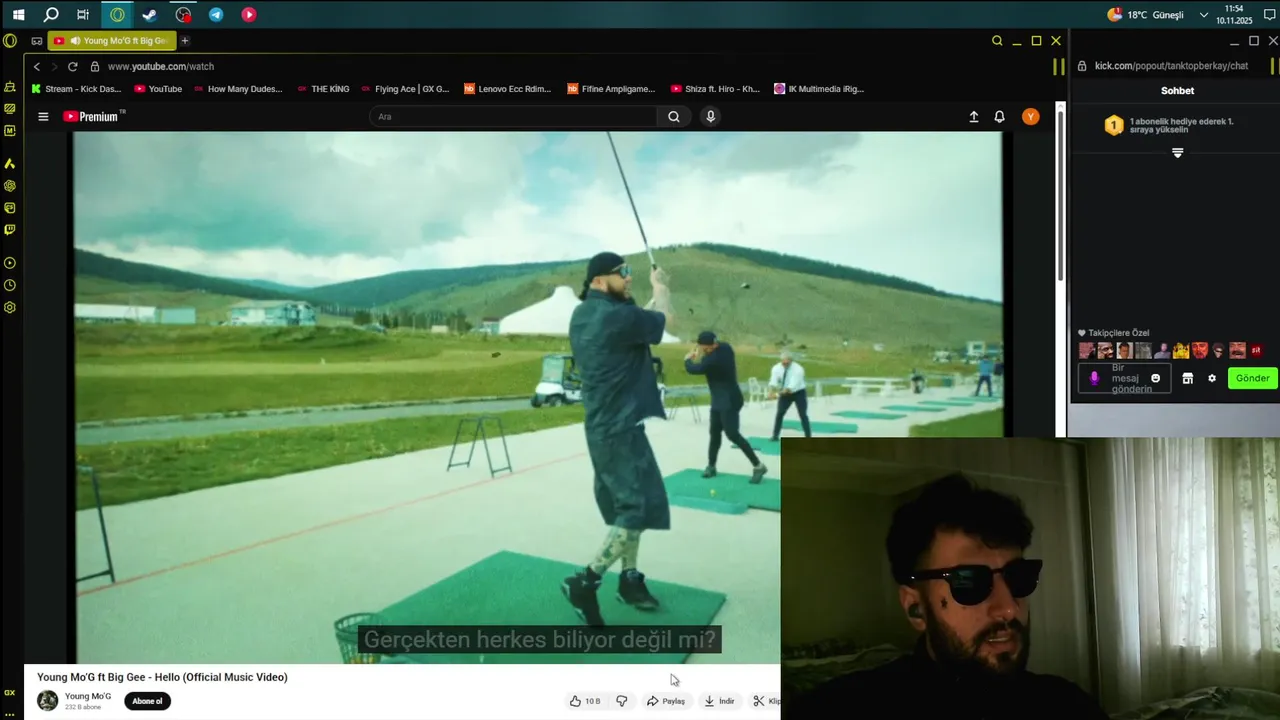The width and height of the screenshot is (1280, 720).
Task: Send the message with Gönder button
Action: click(x=1253, y=378)
